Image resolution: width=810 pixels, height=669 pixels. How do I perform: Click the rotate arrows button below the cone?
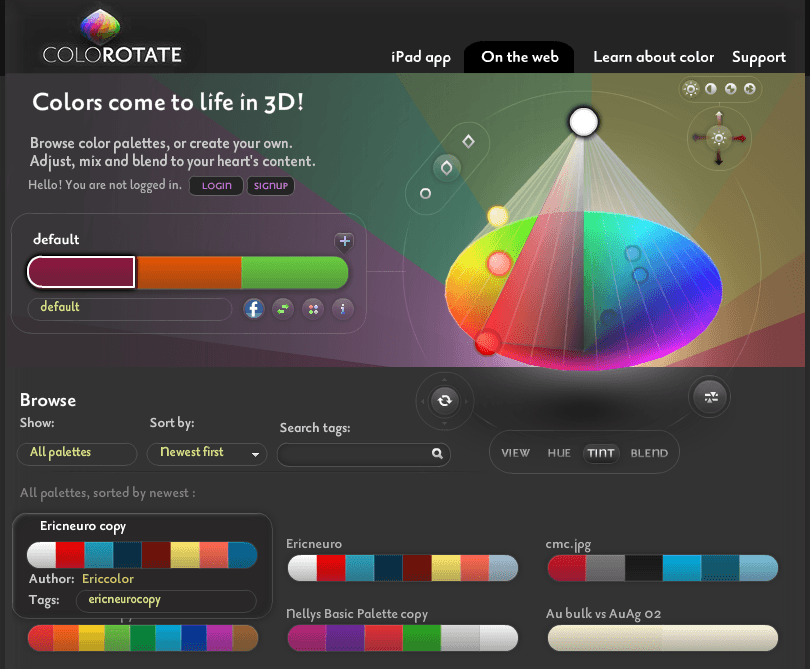click(x=444, y=400)
